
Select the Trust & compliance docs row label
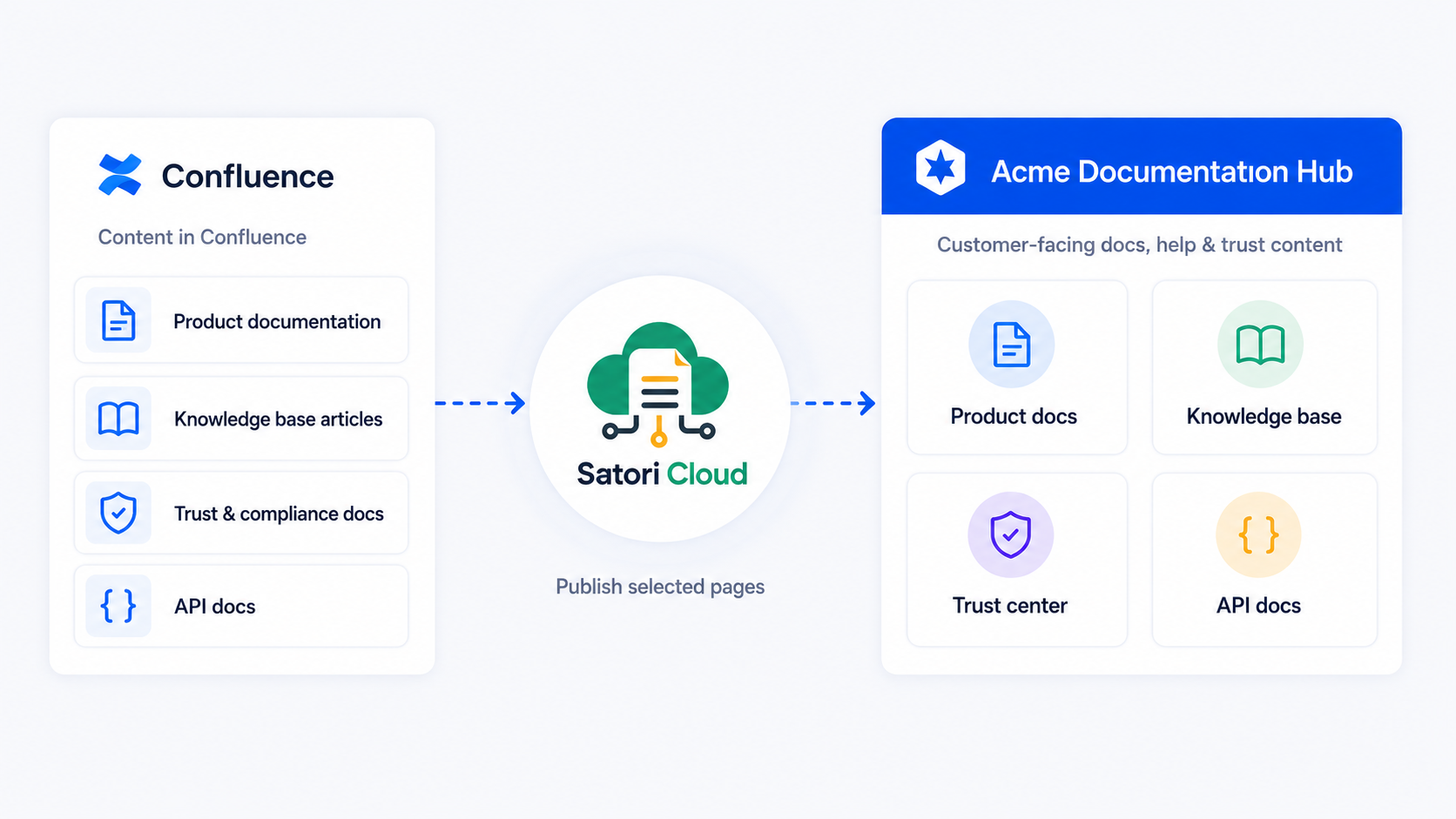point(279,514)
